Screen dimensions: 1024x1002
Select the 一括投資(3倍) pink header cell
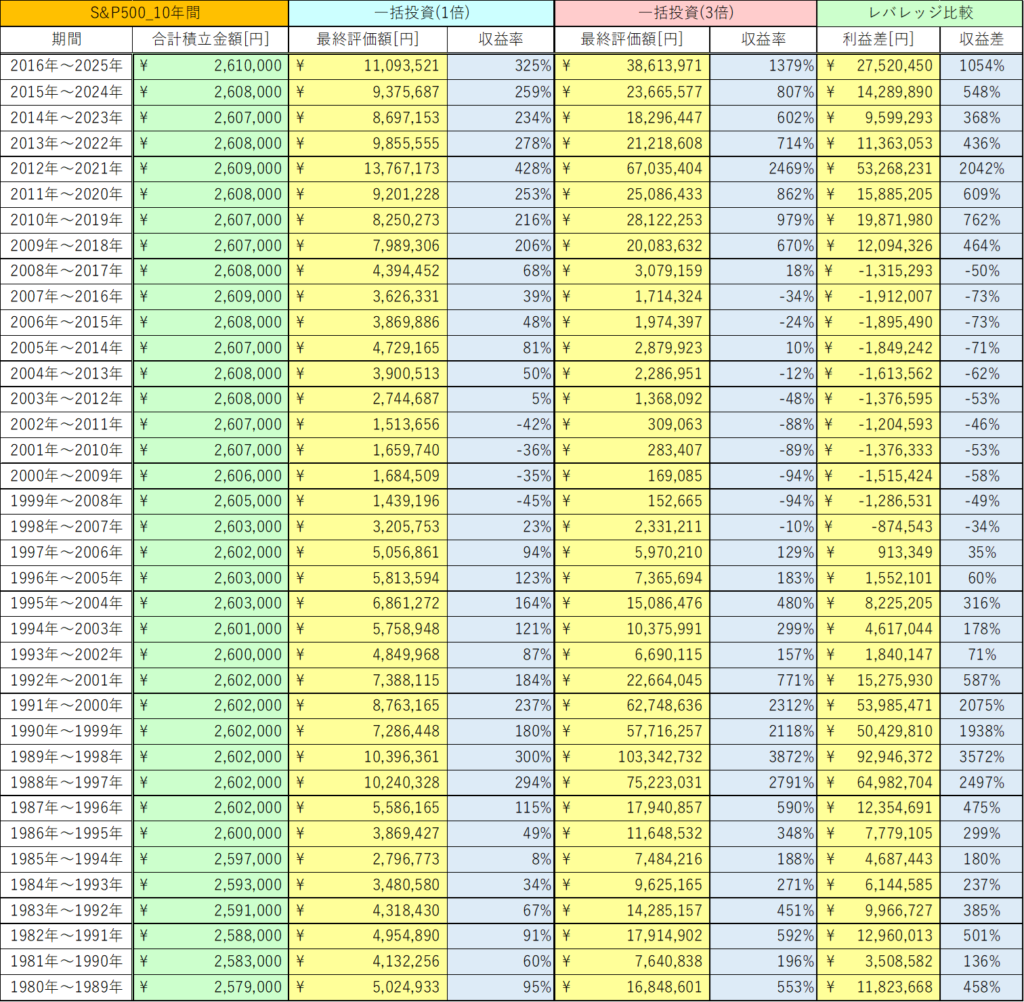tap(685, 13)
